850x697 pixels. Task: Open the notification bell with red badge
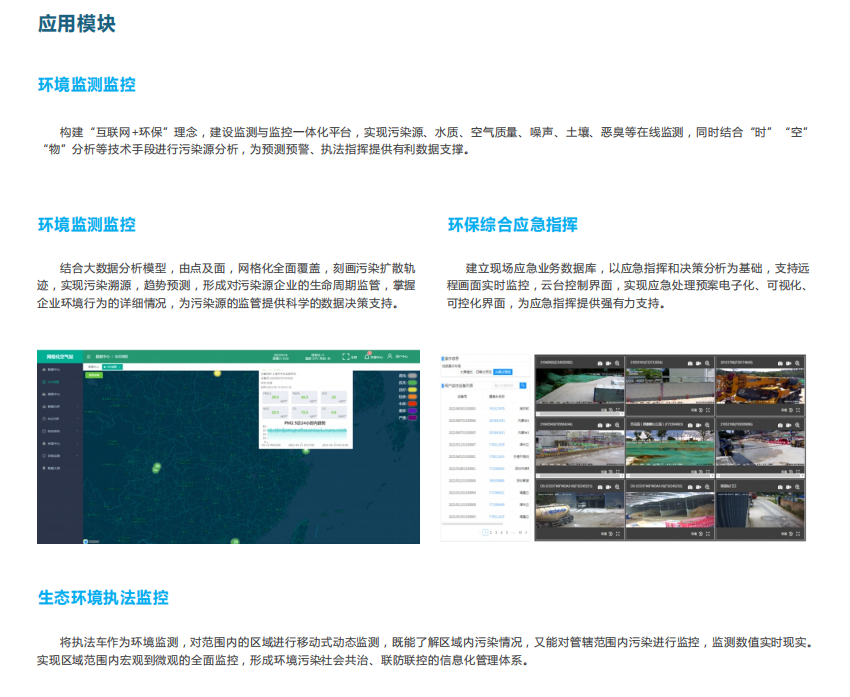[x=367, y=357]
